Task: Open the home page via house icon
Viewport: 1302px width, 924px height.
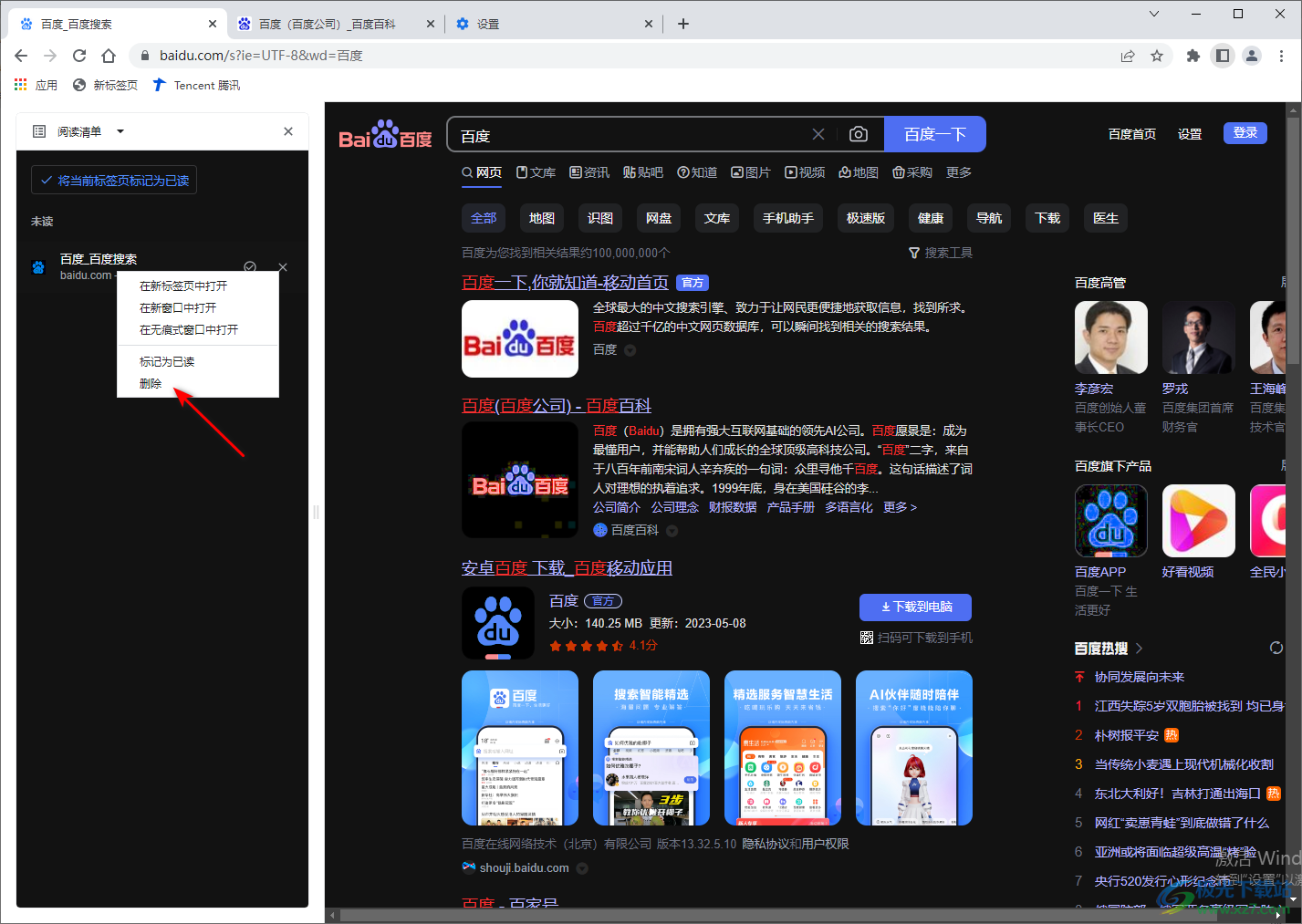Action: pyautogui.click(x=109, y=56)
